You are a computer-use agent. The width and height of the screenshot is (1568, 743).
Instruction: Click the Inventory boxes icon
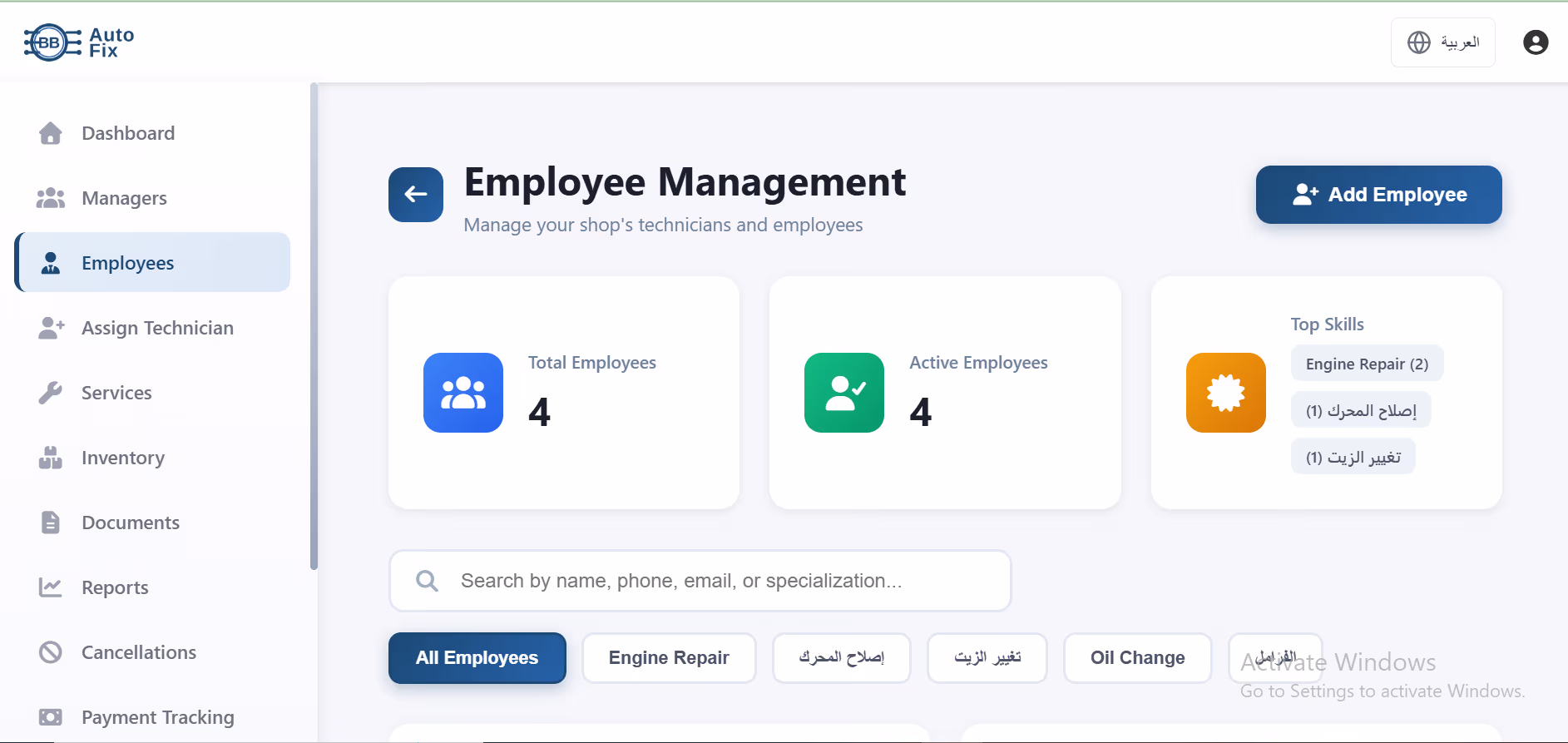click(x=51, y=458)
